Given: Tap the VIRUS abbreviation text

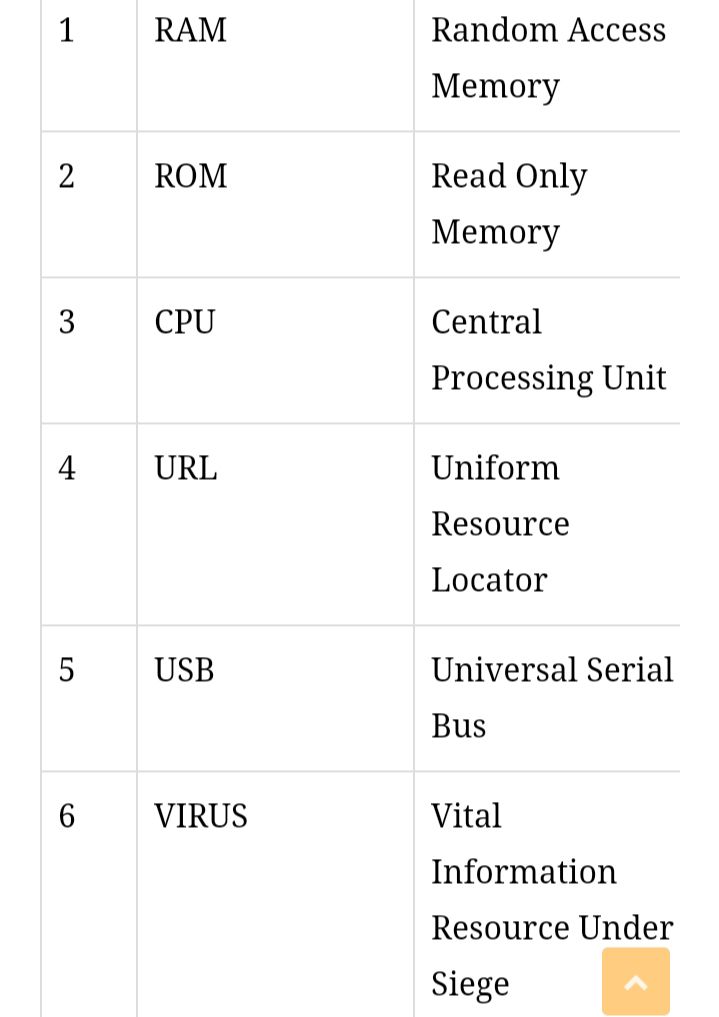Looking at the screenshot, I should click(200, 816).
